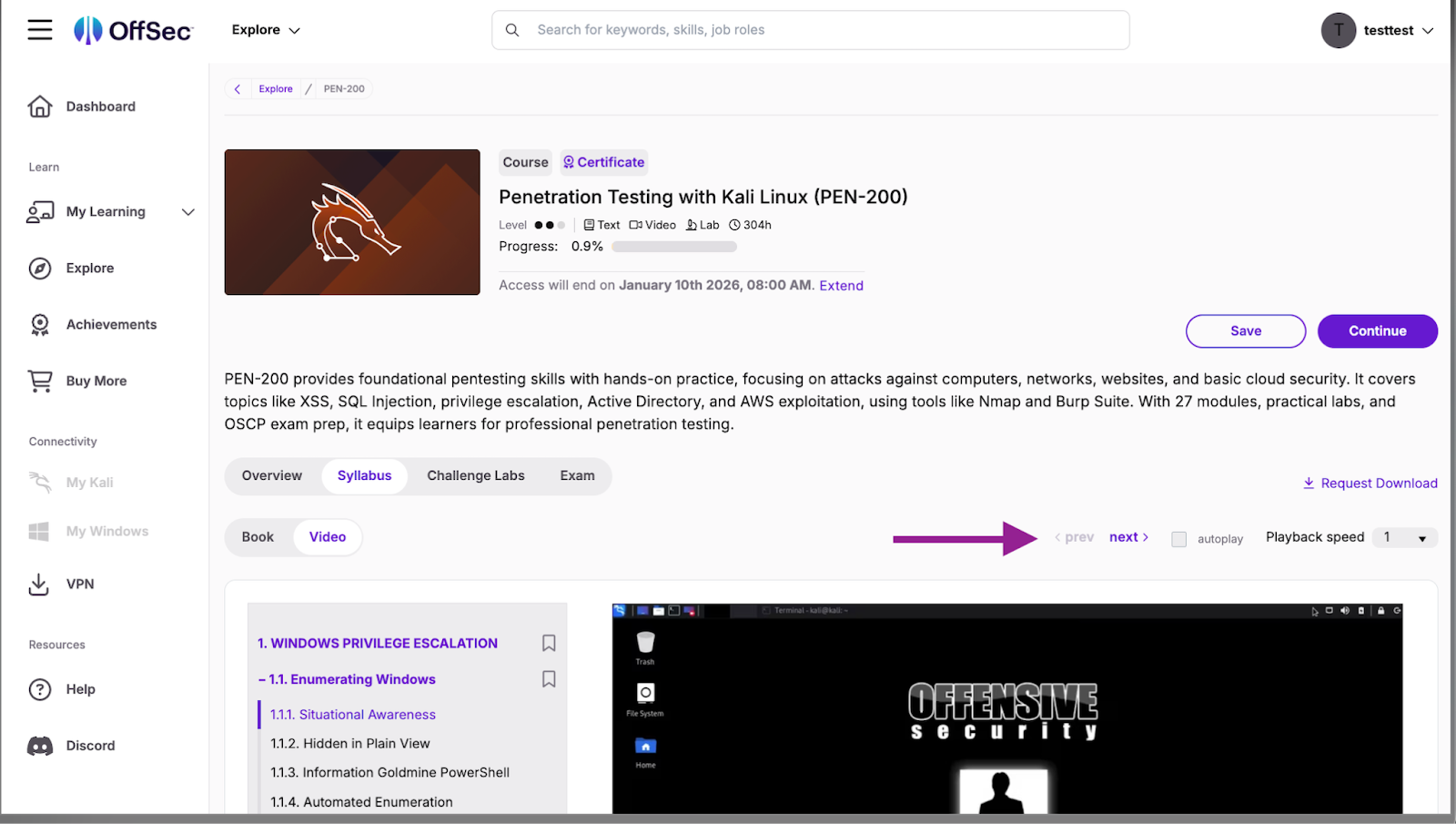Select the Syllabus tab
Screen dimensions: 1456x824
364,475
